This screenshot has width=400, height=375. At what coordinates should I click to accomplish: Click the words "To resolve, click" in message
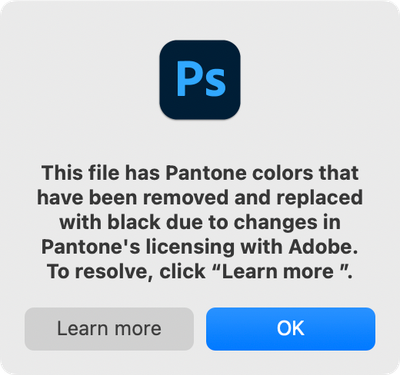(x=126, y=272)
